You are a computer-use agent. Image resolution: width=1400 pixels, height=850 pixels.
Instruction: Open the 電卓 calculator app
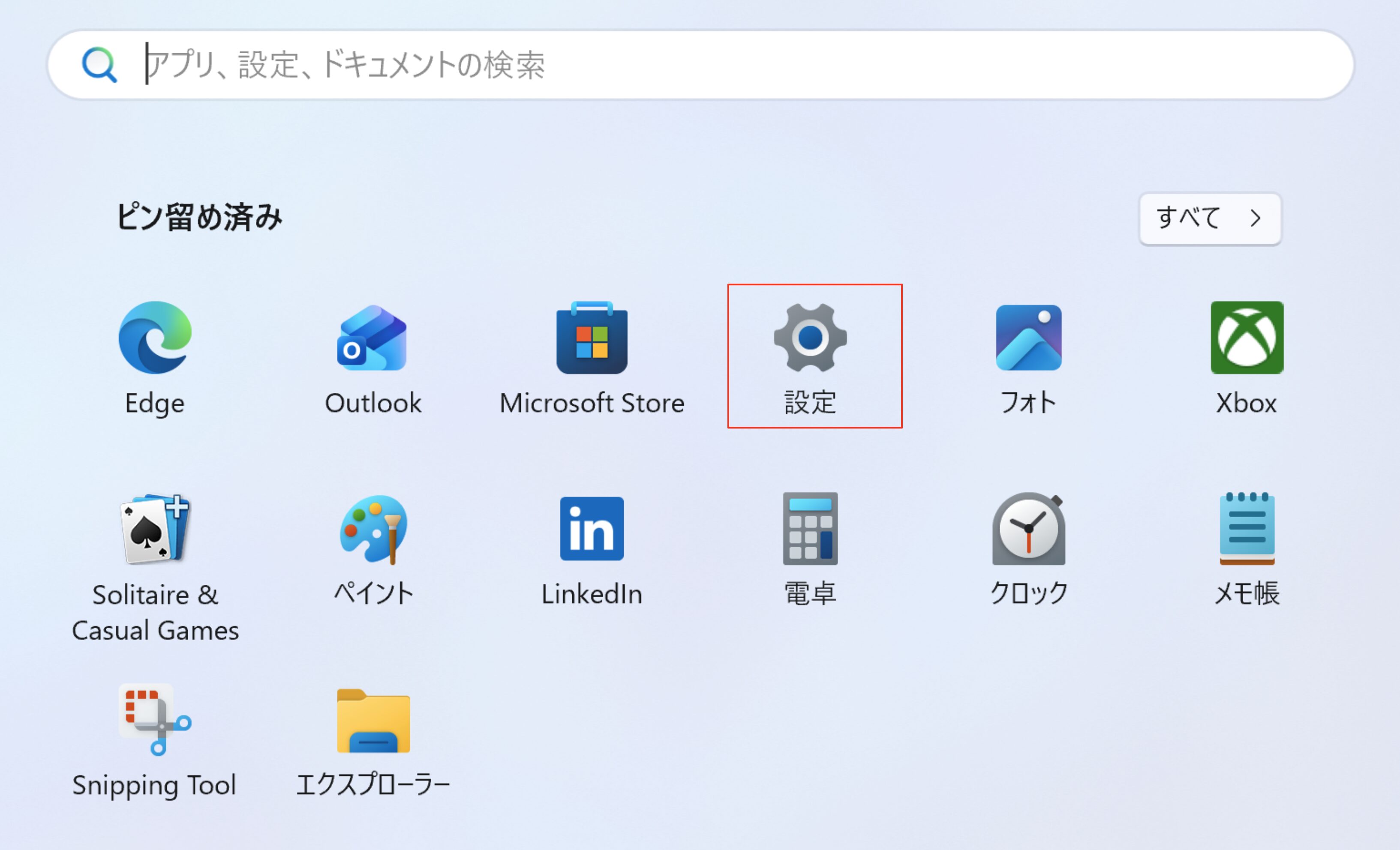810,529
